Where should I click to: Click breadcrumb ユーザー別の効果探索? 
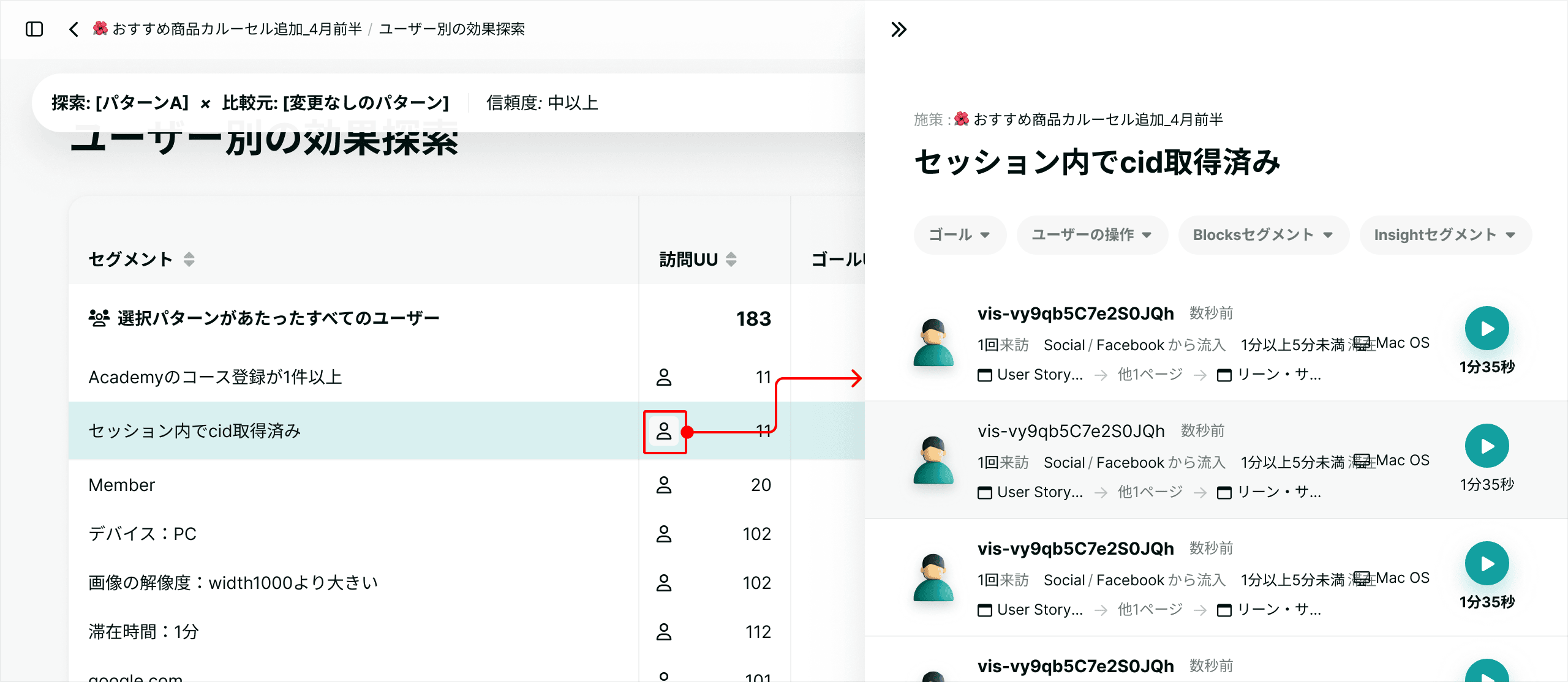pyautogui.click(x=452, y=29)
